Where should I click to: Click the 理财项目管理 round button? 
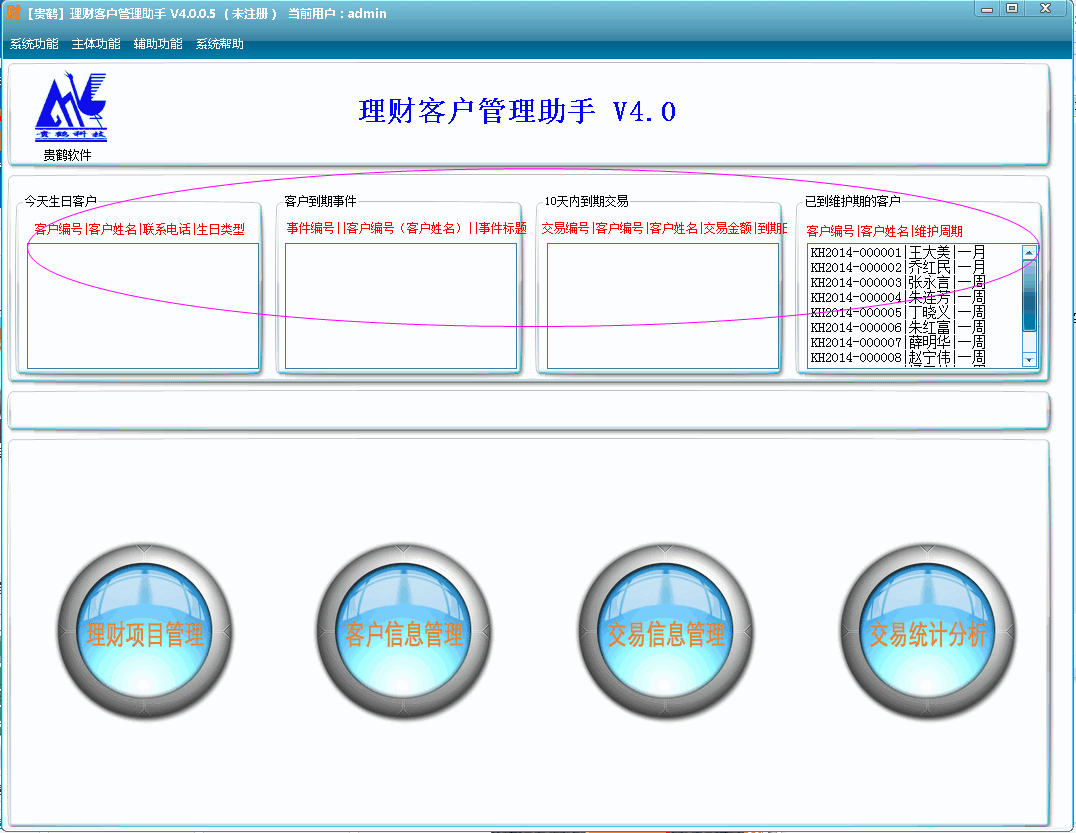144,632
